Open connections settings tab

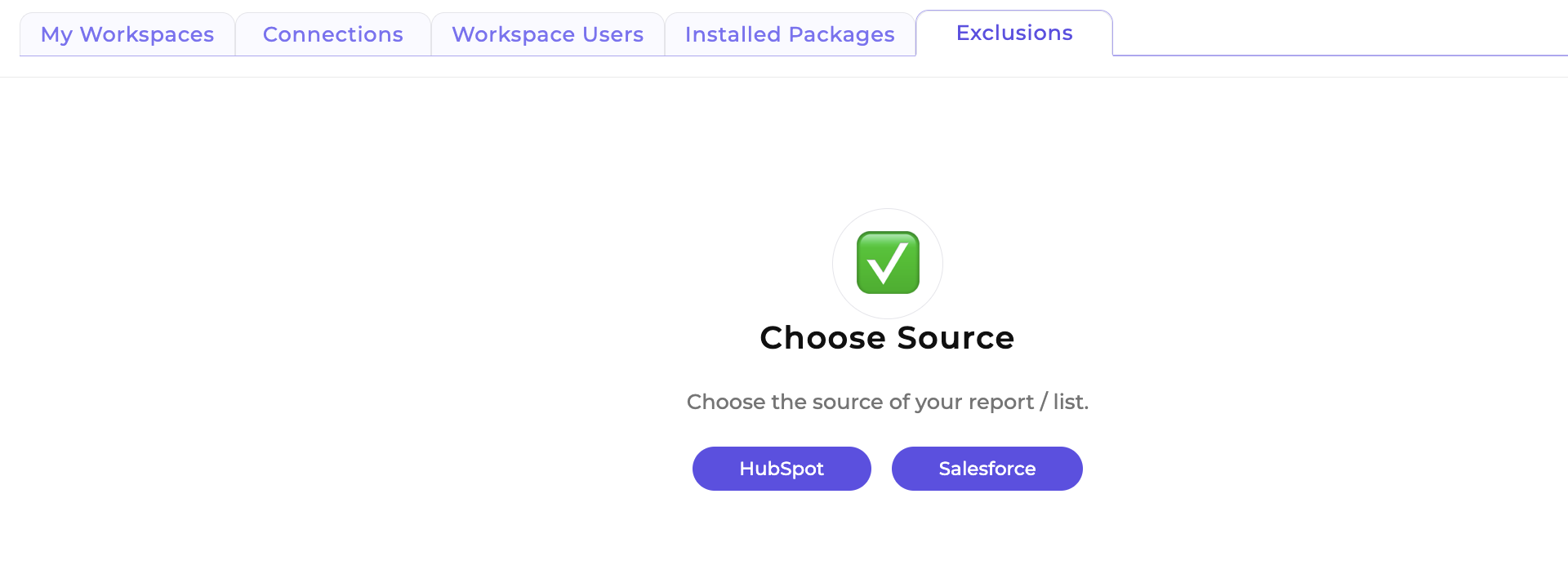pos(333,34)
